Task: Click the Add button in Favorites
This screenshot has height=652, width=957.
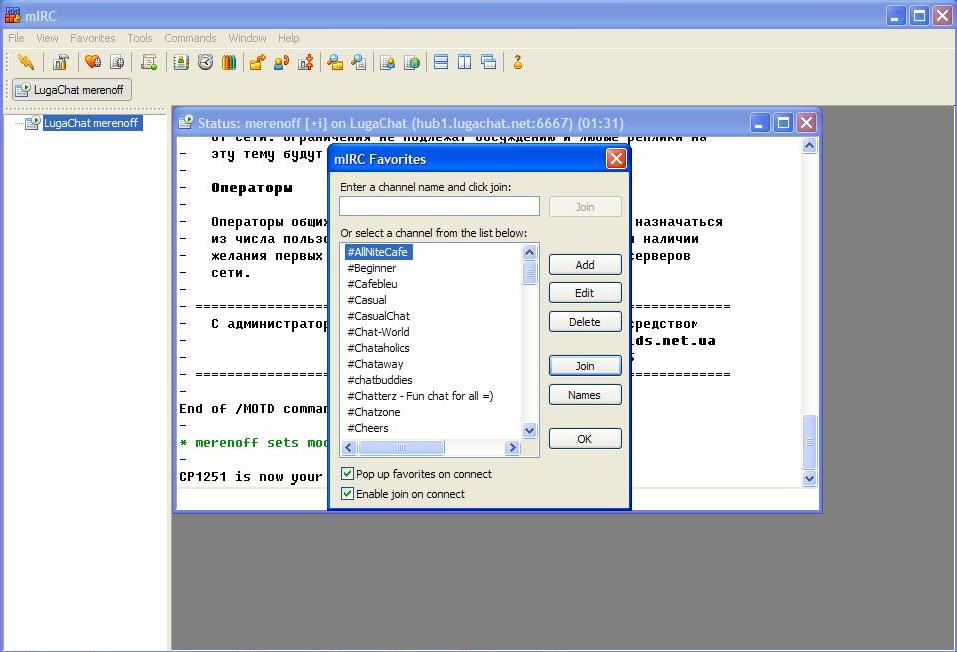Action: [585, 264]
